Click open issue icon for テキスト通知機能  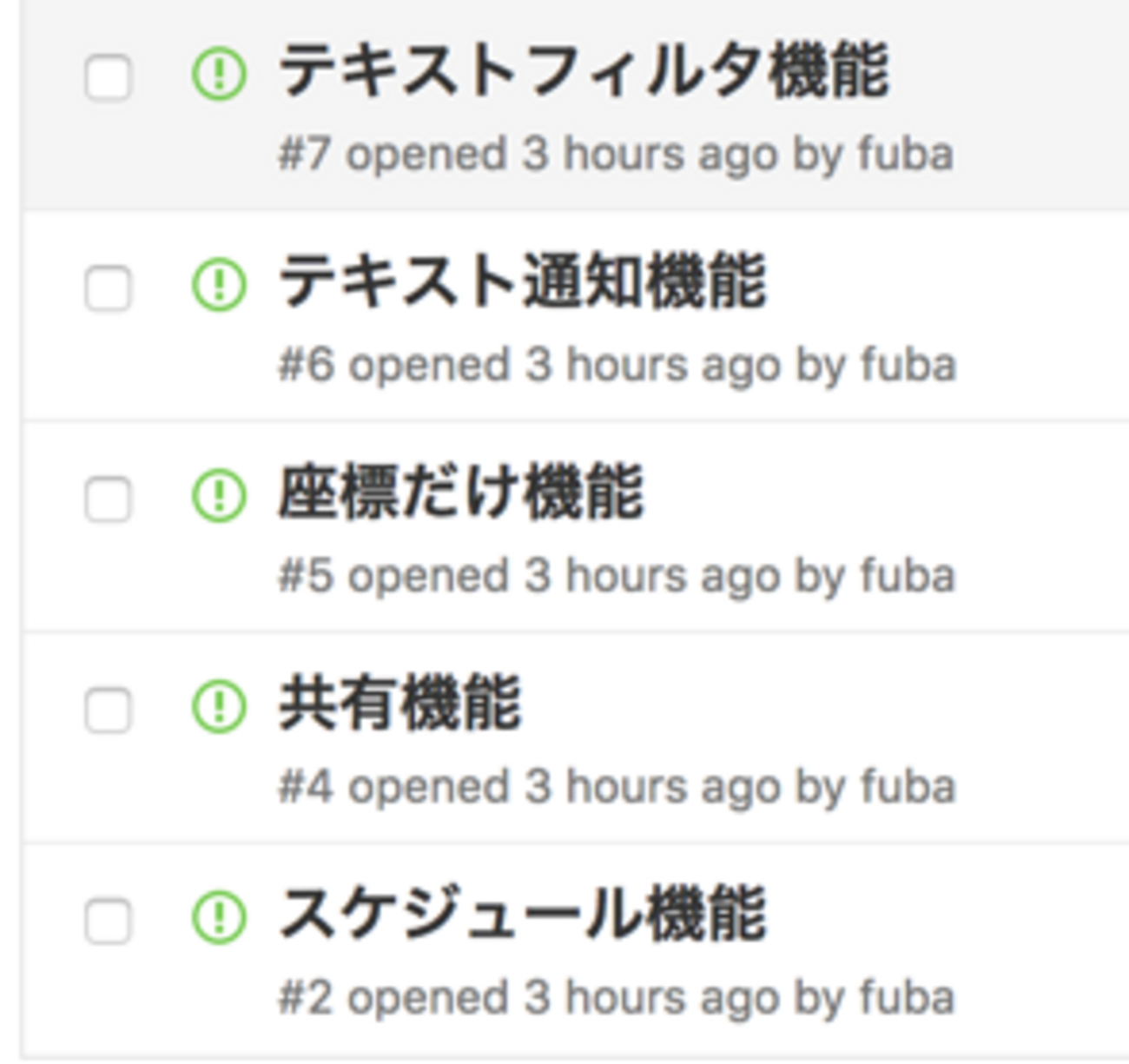tap(218, 285)
